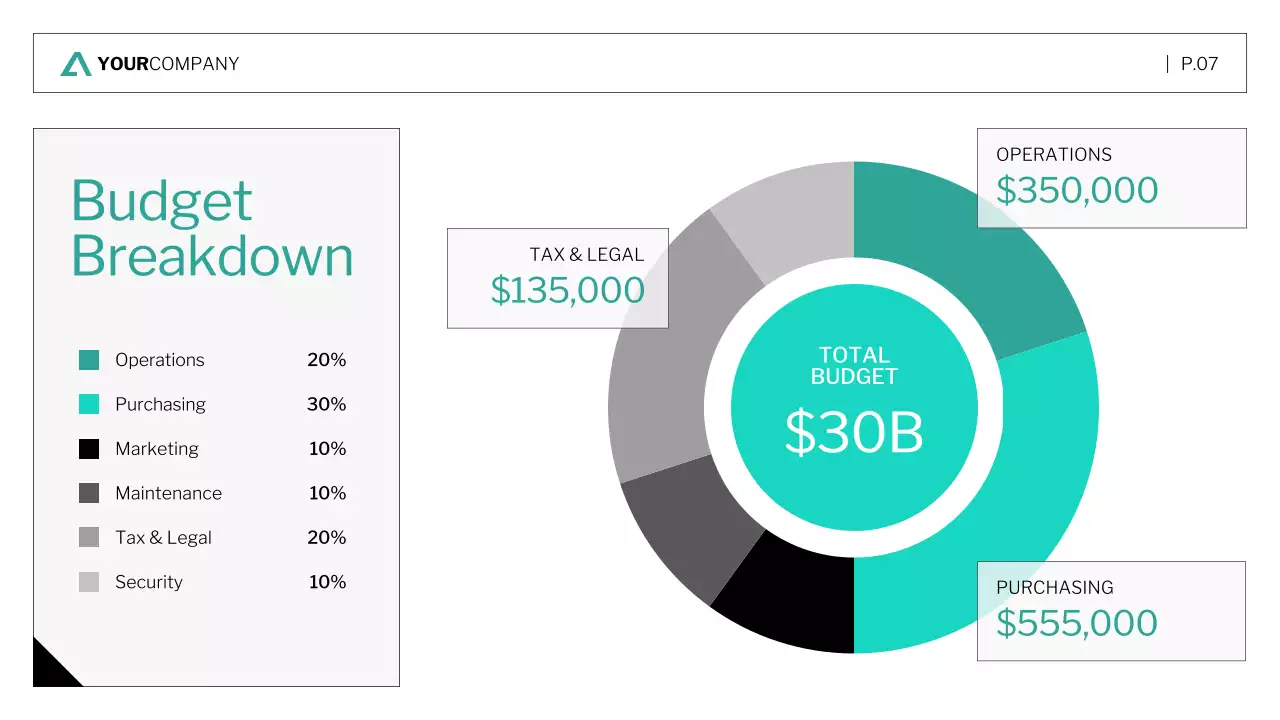Click the TOTAL BUDGET $30B center circle
Screen dimensions: 1280x720
(855, 405)
